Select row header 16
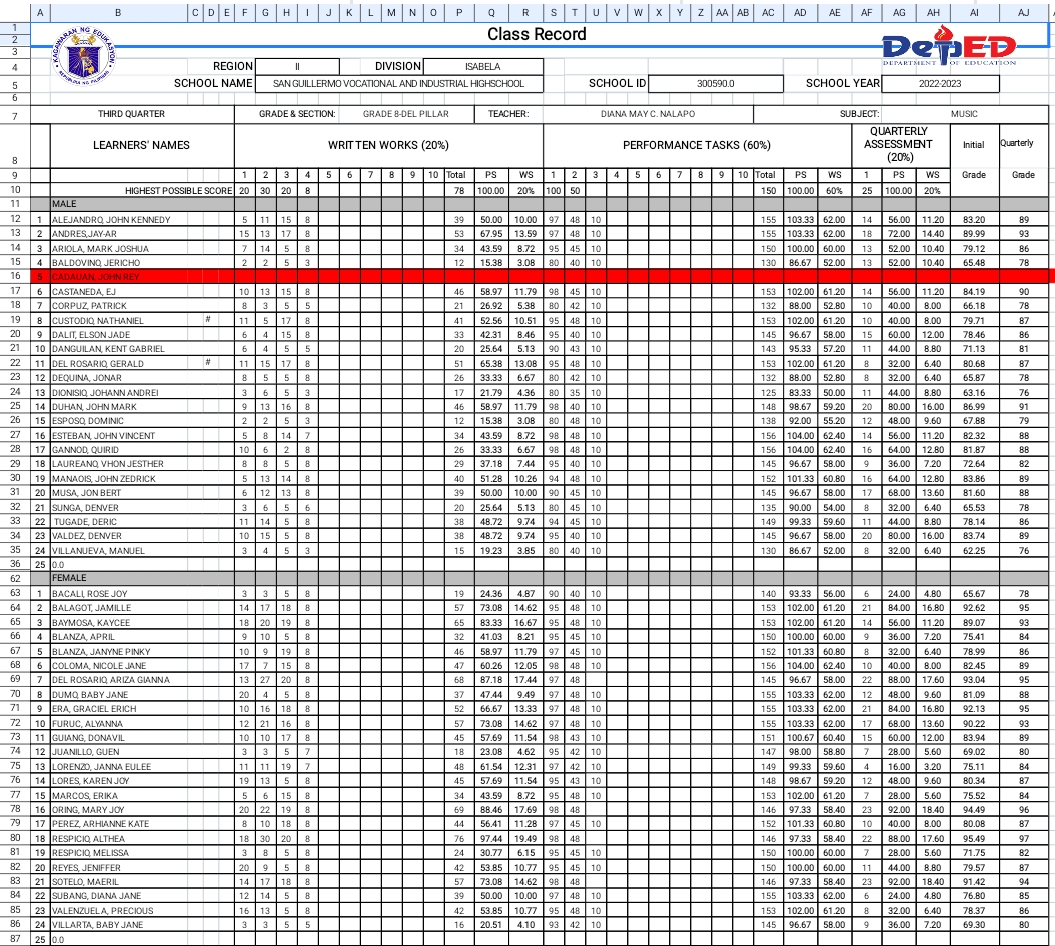This screenshot has height=946, width=1055. (x=15, y=276)
